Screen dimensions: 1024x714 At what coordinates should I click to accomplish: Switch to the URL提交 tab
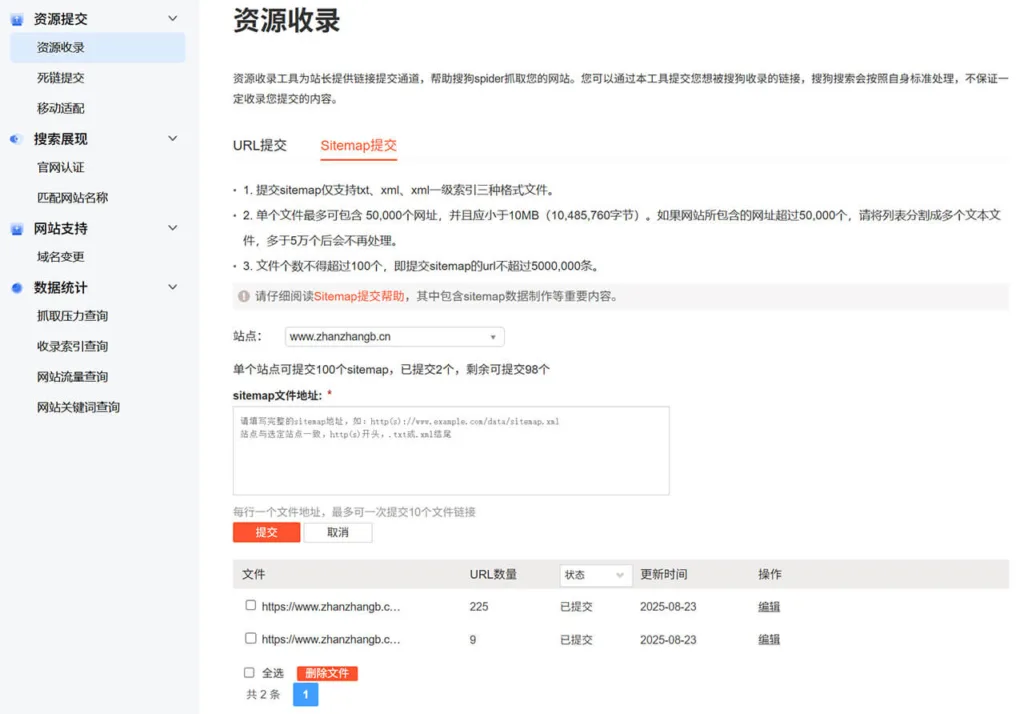(x=260, y=145)
